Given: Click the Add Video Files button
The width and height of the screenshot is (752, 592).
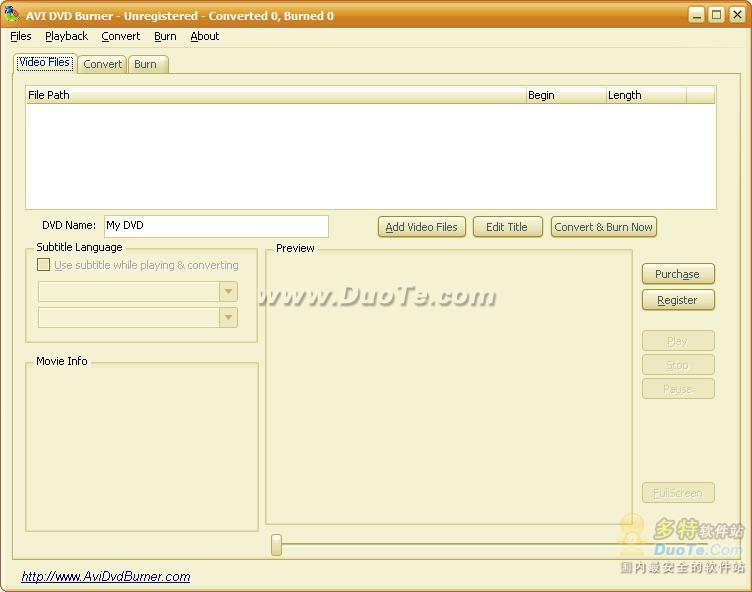Looking at the screenshot, I should click(422, 227).
